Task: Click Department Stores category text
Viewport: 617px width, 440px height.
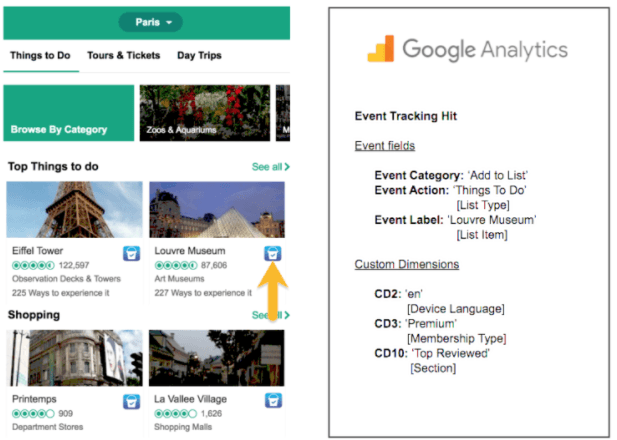Action: tap(48, 427)
